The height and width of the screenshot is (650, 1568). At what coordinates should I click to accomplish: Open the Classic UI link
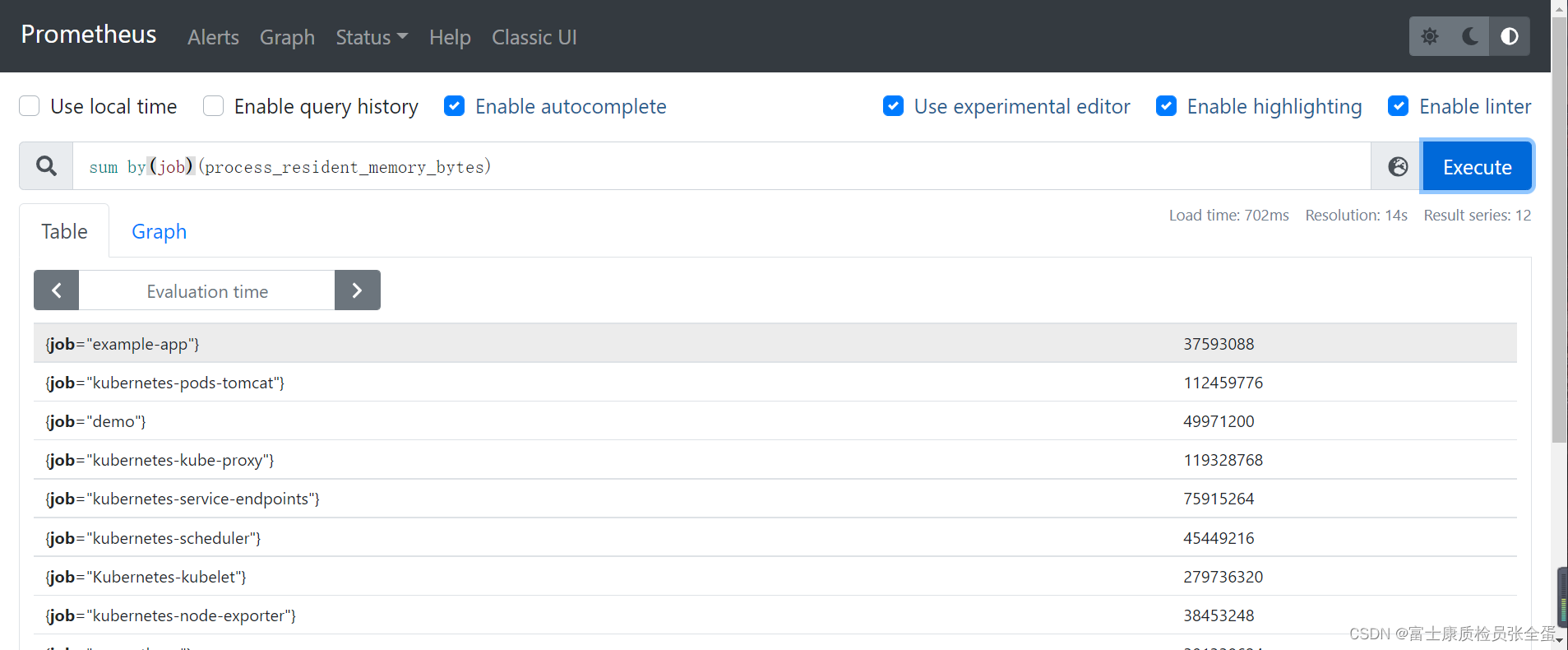click(x=534, y=37)
